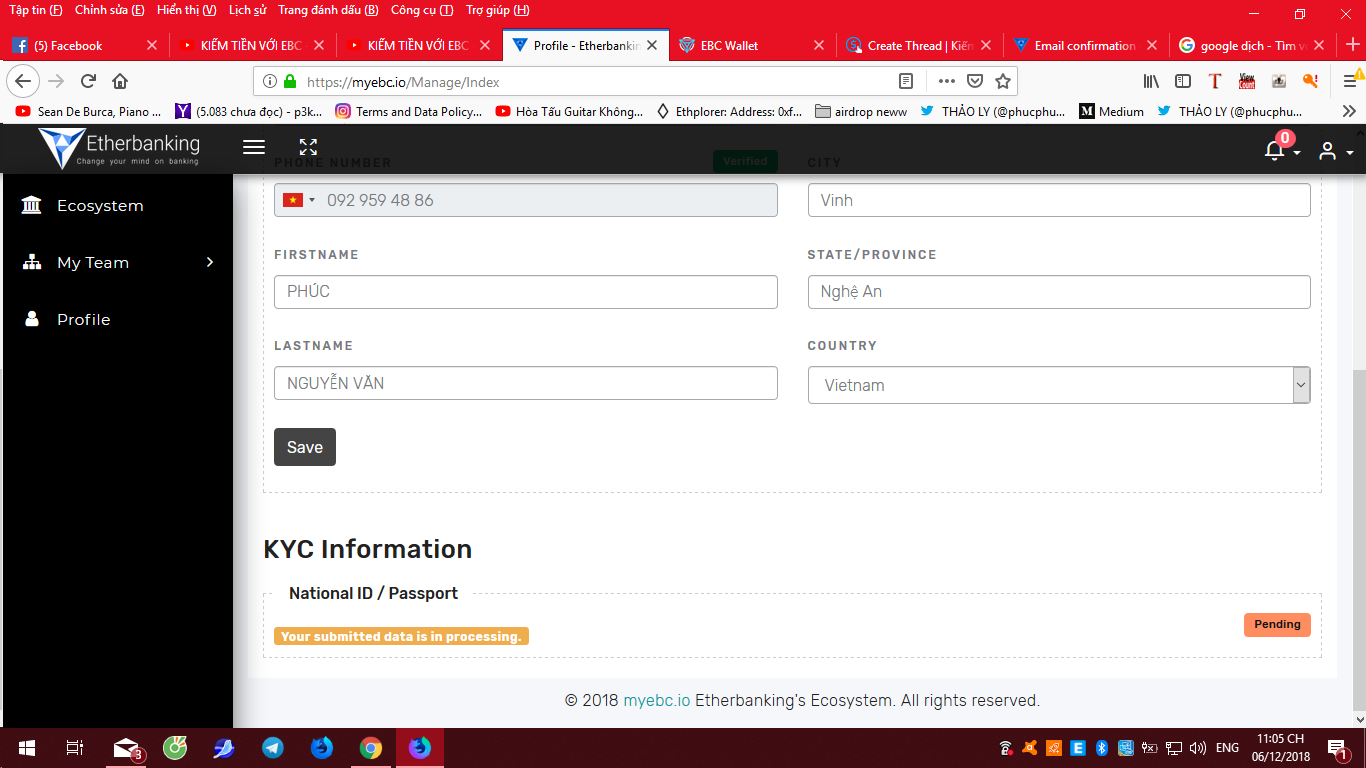Open the Windows Action Center notifications
This screenshot has width=1366, height=768.
pos(1336,748)
